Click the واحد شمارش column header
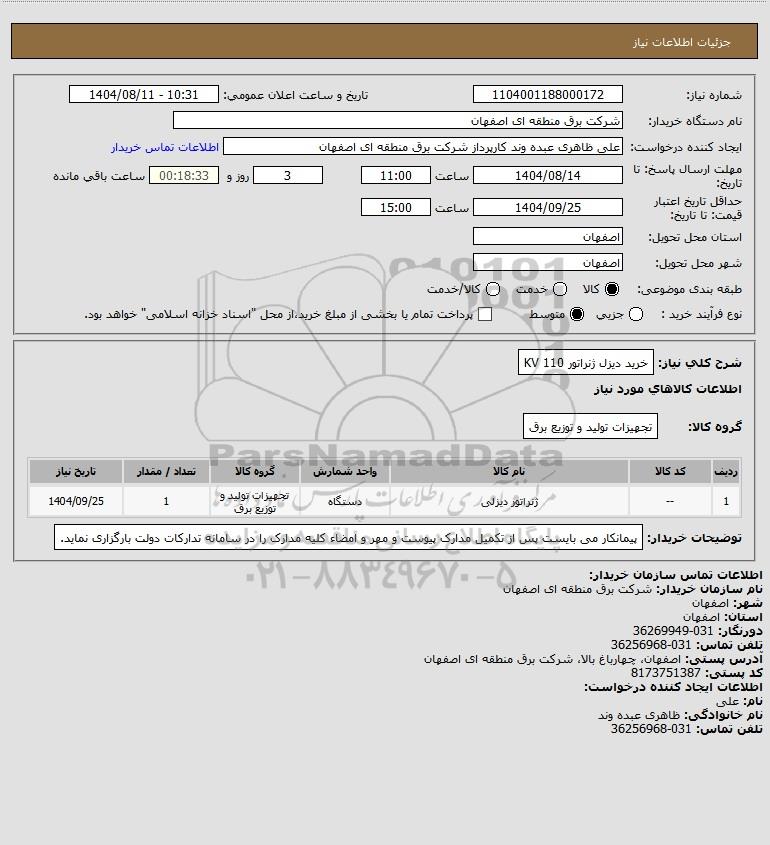This screenshot has width=770, height=845. point(345,472)
